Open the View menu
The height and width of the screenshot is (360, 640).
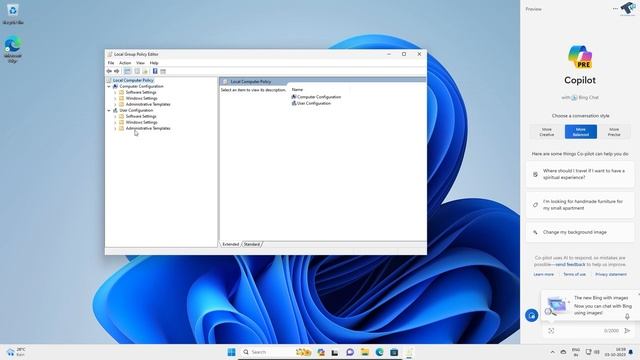click(140, 63)
